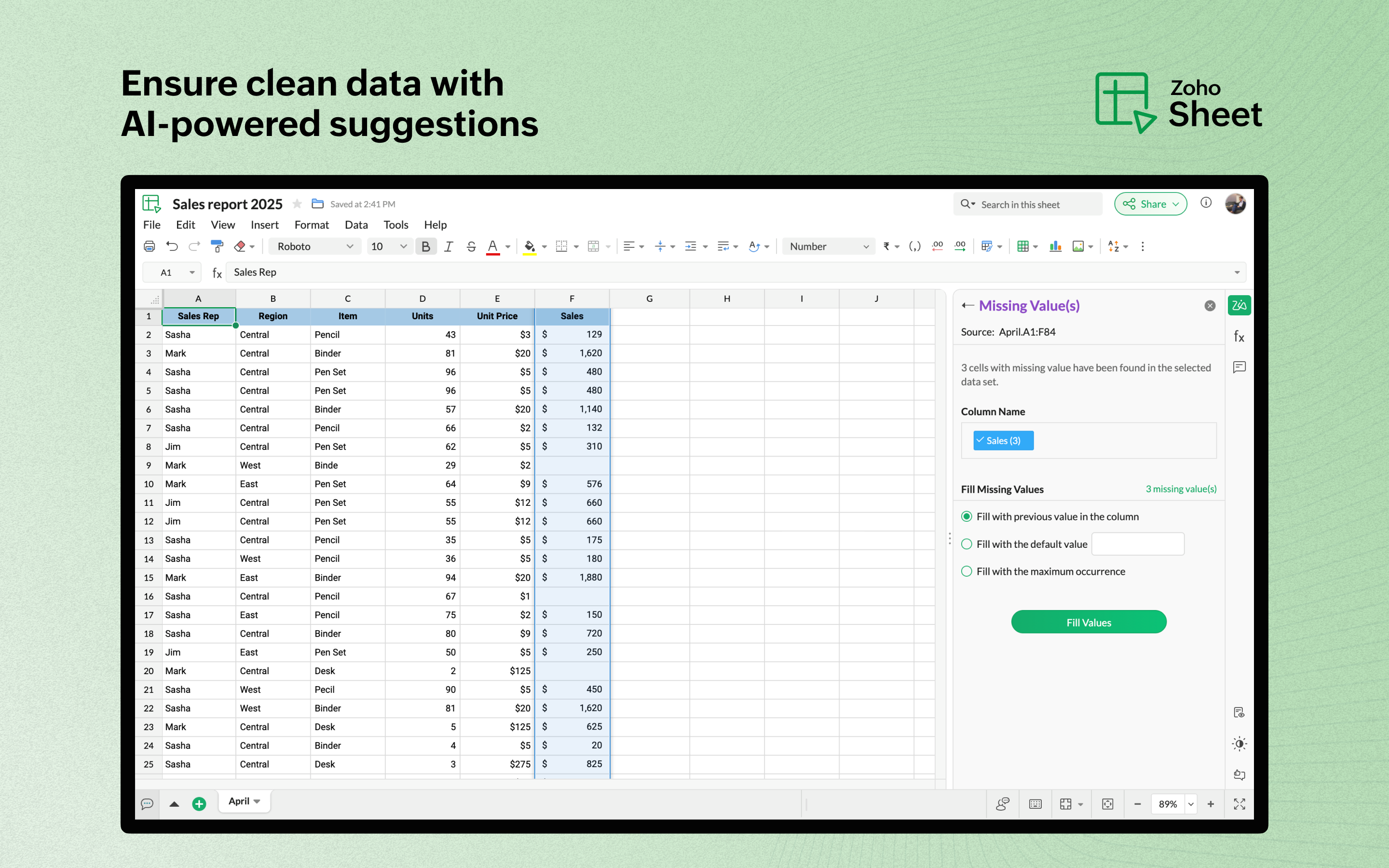Select the Paint Format tool
This screenshot has height=868, width=1389.
(x=217, y=246)
